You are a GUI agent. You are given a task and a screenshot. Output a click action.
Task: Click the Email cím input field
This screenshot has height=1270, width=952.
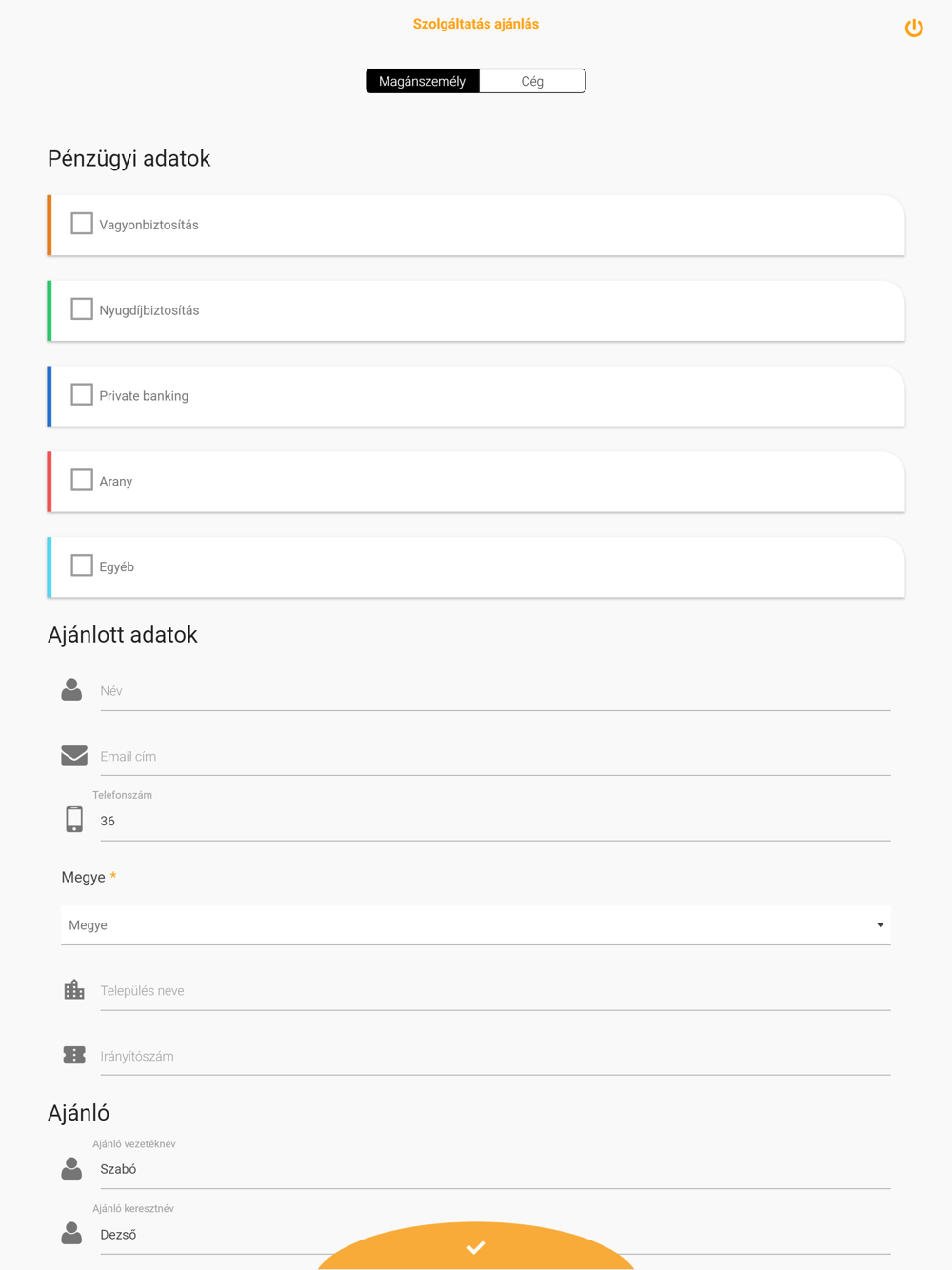coord(495,757)
